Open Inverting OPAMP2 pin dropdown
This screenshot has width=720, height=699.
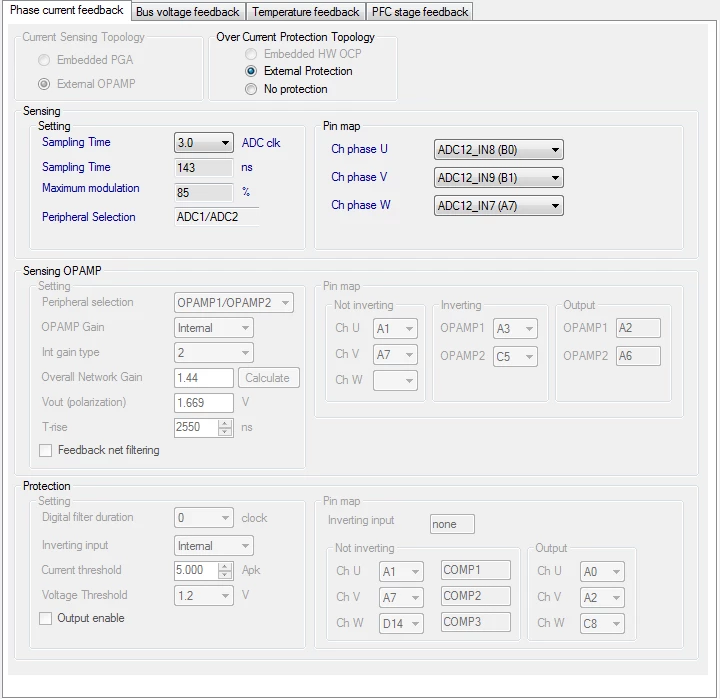(x=515, y=357)
